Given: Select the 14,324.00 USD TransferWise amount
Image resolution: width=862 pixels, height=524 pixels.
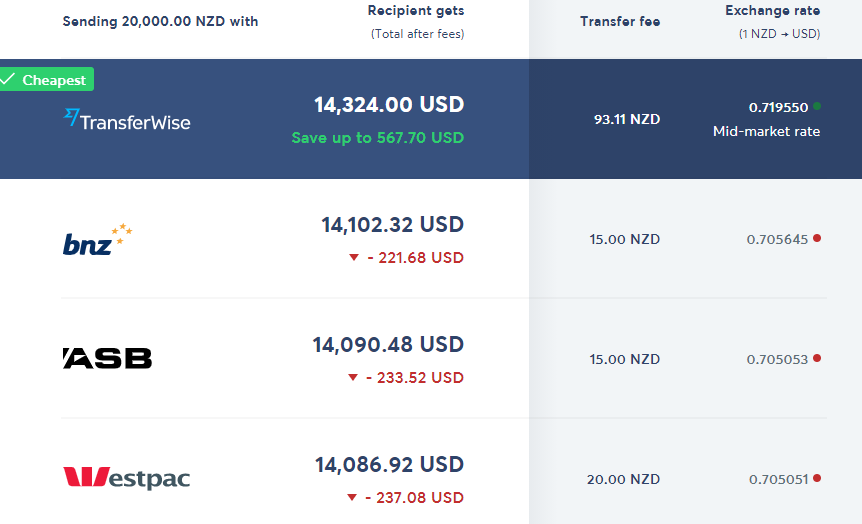Looking at the screenshot, I should coord(389,105).
